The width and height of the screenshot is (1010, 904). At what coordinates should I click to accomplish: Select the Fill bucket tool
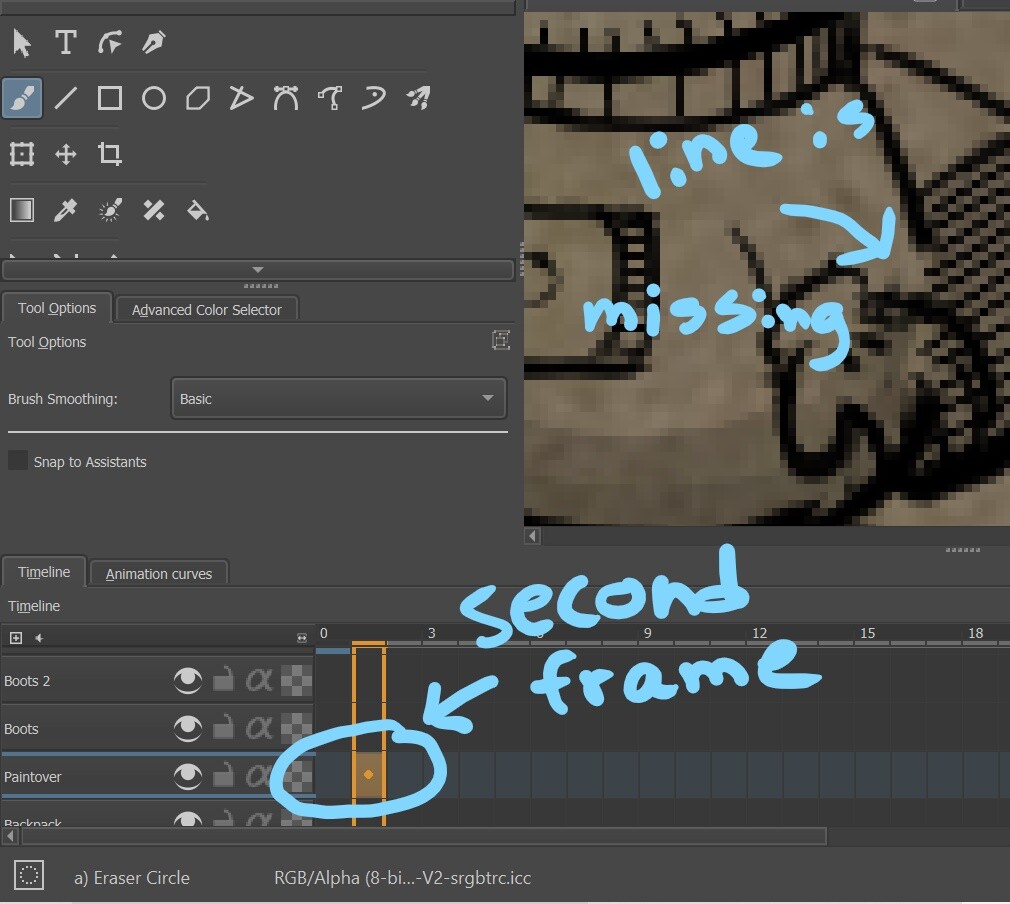coord(198,210)
